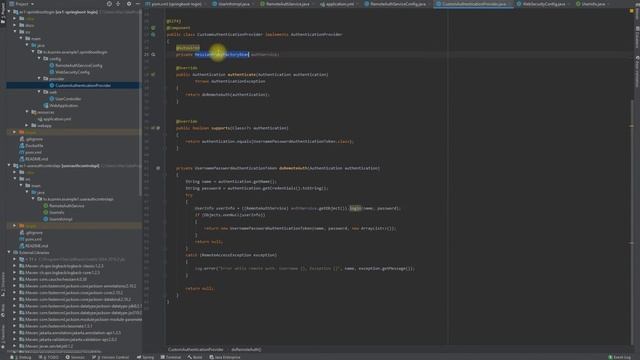
Task: Select Dockerfile in project tree
Action: (34, 145)
